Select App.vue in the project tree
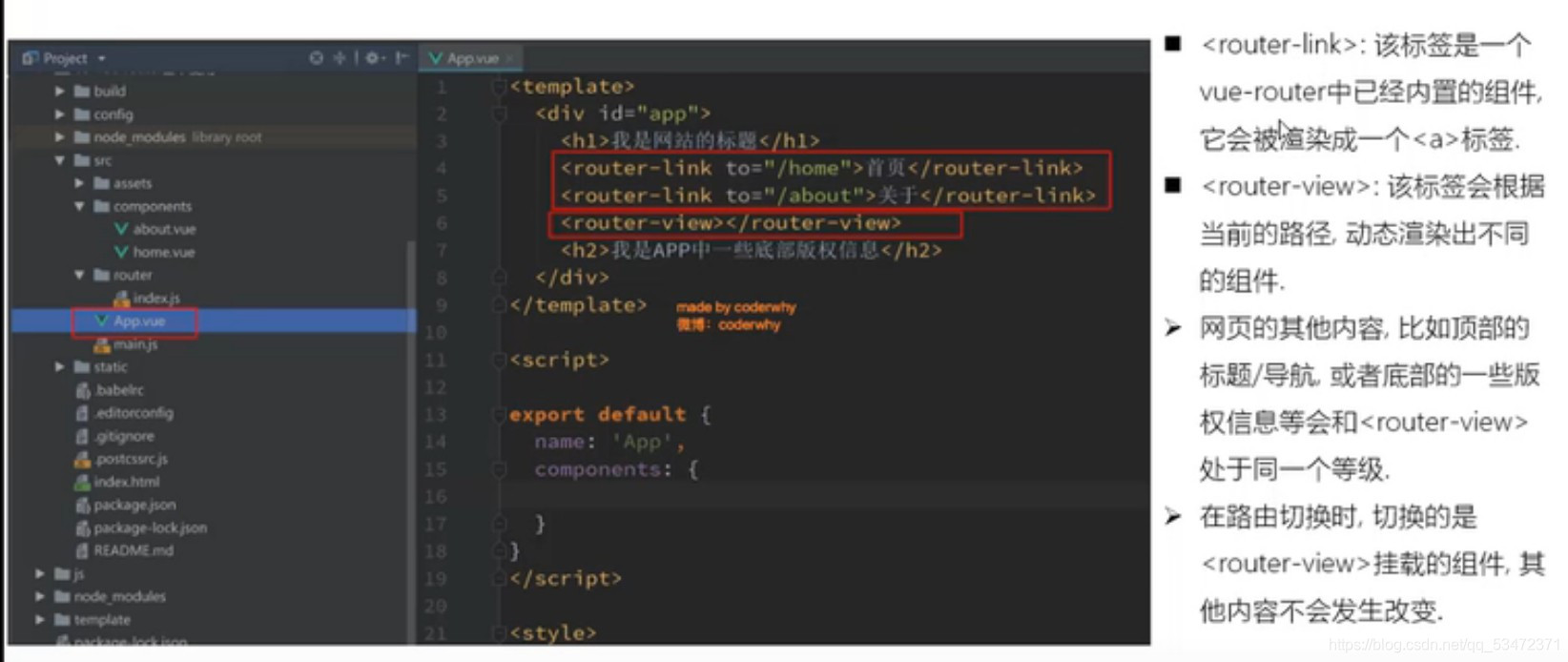 [214, 321]
